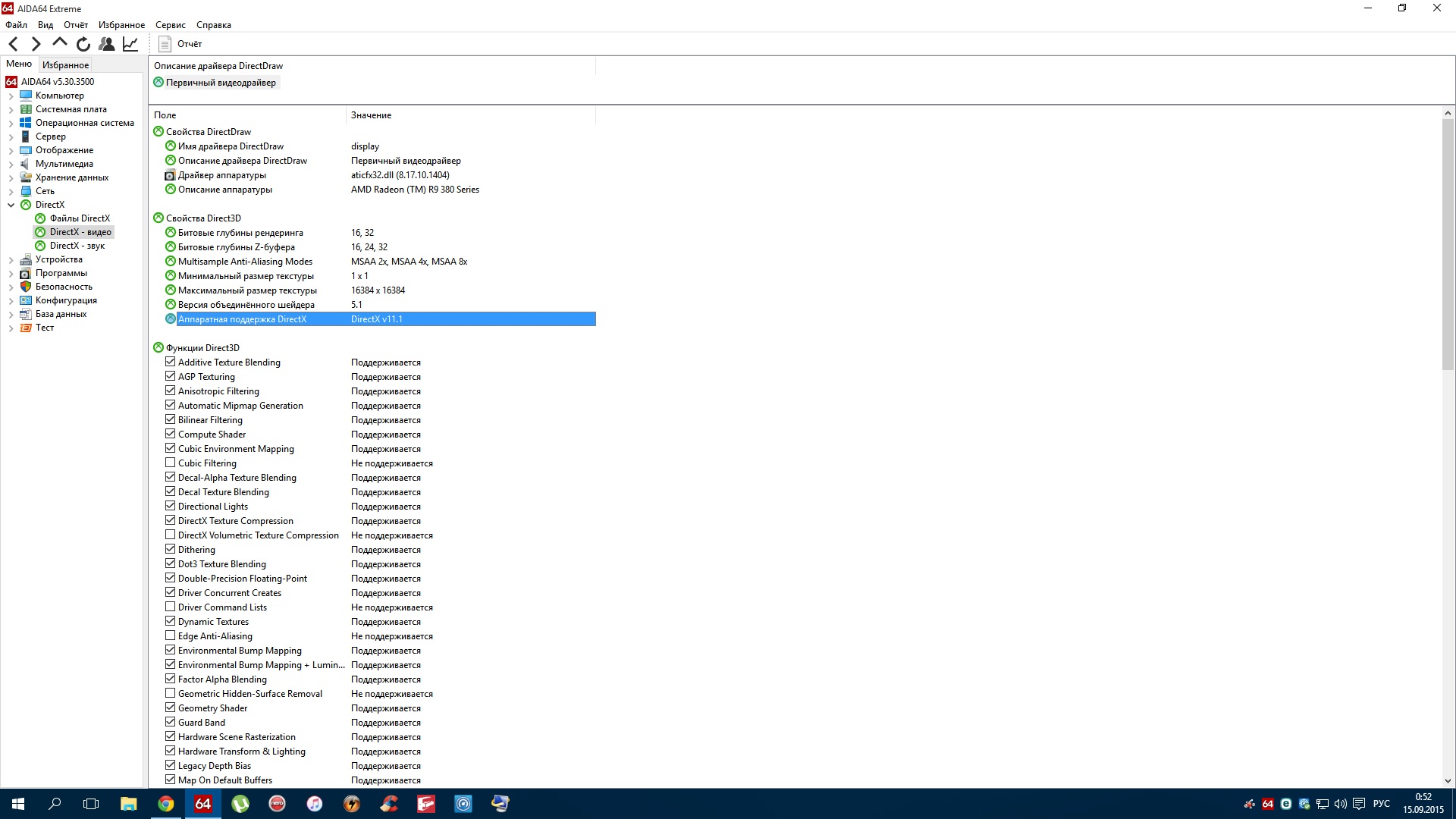
Task: Switch to the Избранное tab
Action: point(65,65)
